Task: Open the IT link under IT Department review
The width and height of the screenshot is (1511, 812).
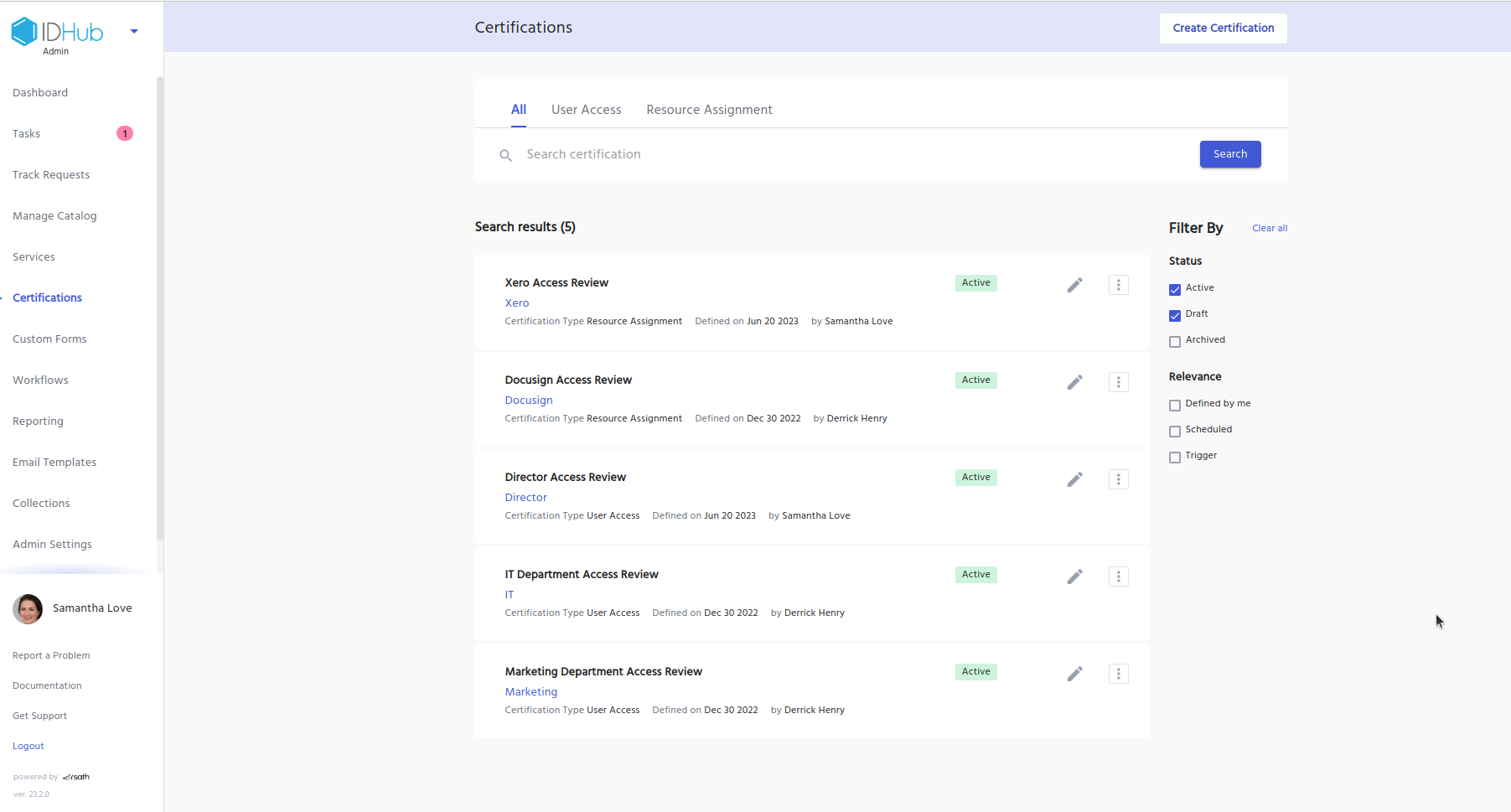Action: (x=509, y=595)
